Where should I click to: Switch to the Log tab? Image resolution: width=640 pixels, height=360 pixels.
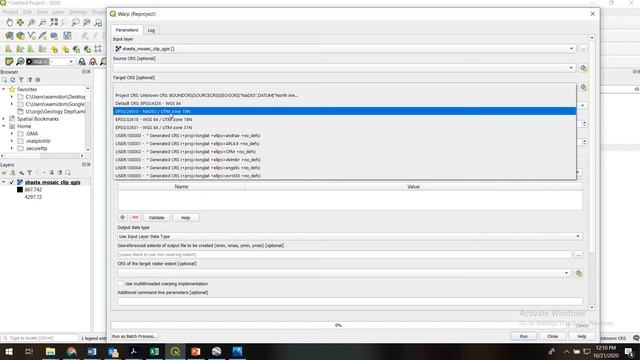tap(151, 30)
